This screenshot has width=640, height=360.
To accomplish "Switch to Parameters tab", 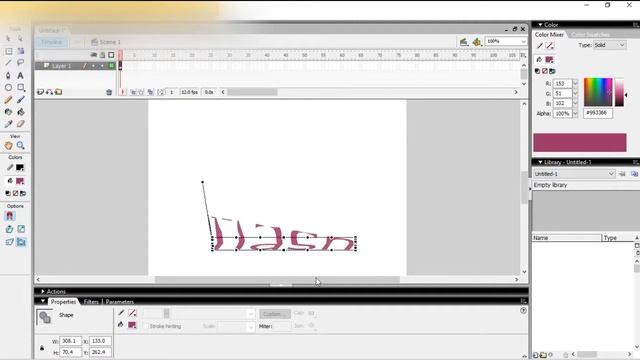I will (x=120, y=302).
